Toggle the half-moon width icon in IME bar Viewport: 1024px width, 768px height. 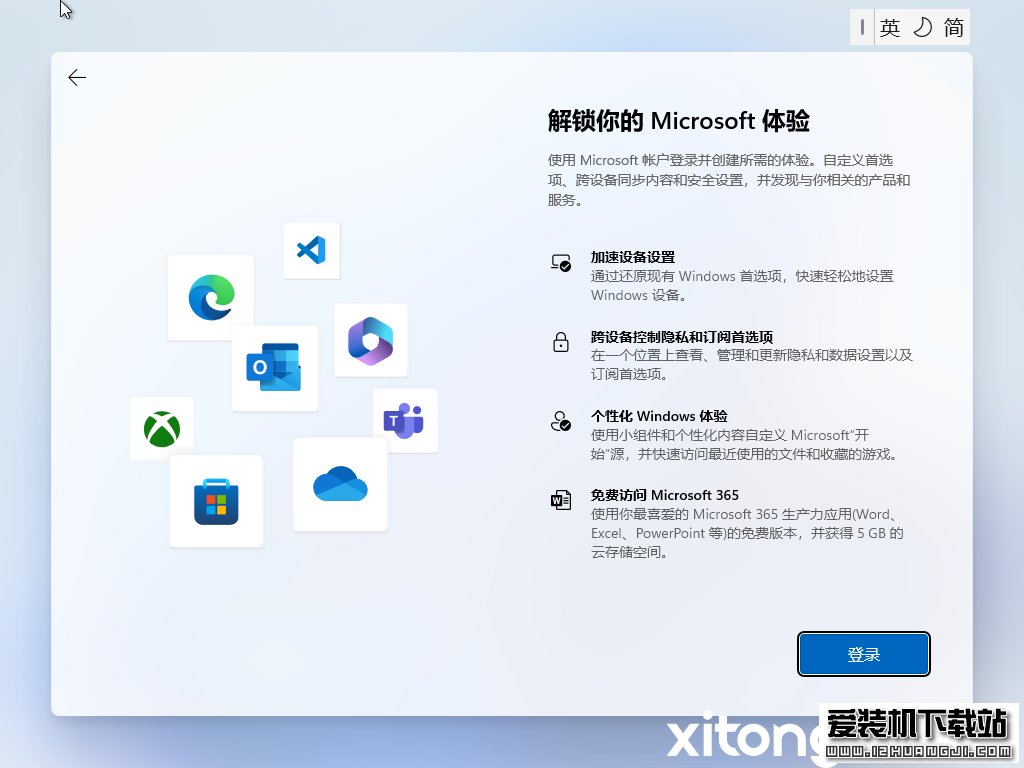pos(922,27)
